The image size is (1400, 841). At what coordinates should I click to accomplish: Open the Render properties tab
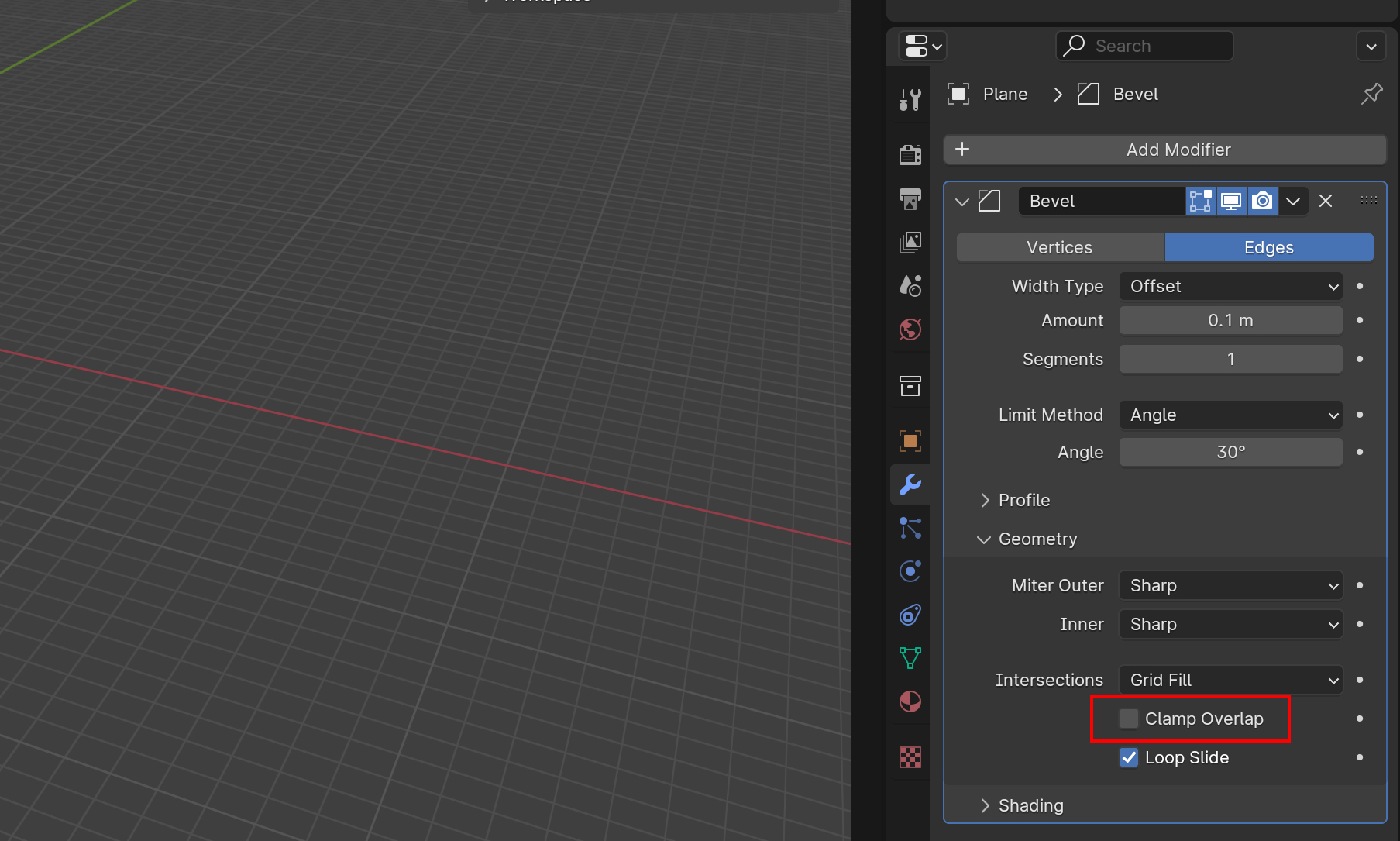click(x=910, y=154)
